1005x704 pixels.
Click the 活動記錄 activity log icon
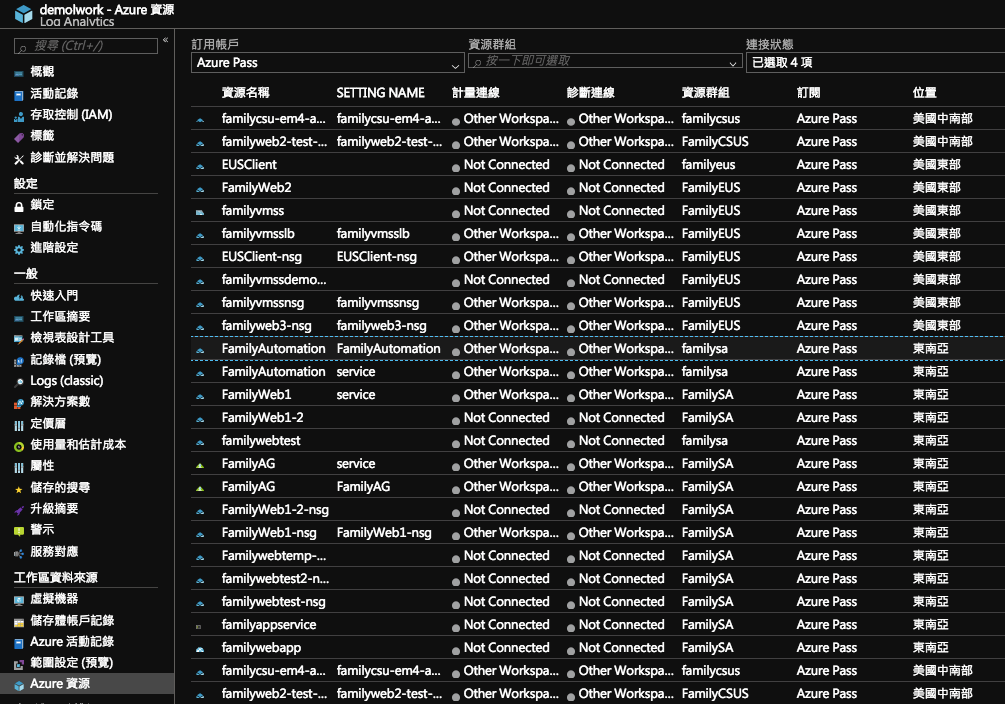(x=19, y=95)
